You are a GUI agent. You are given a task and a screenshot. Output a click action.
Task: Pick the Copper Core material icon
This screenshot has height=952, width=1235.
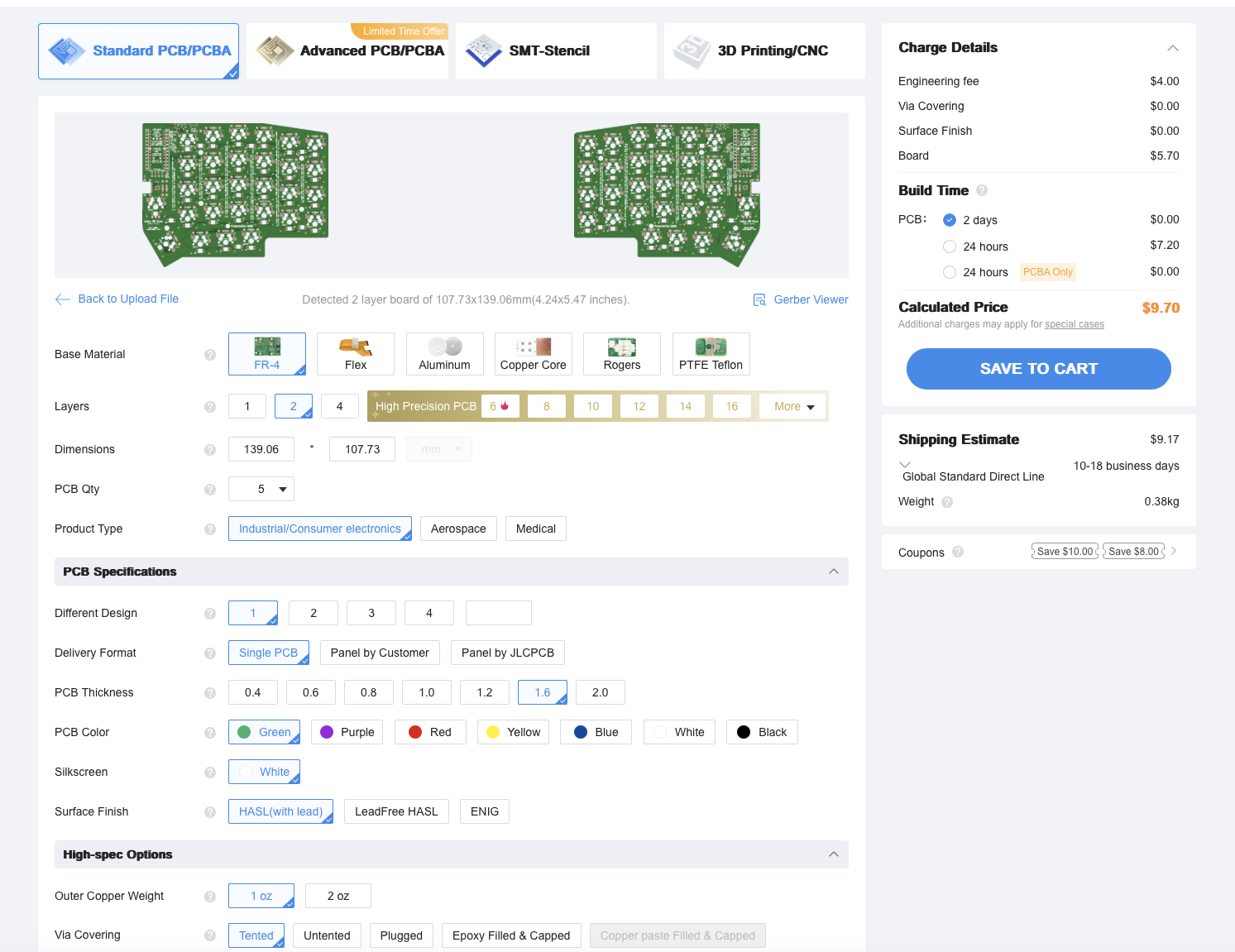[533, 347]
